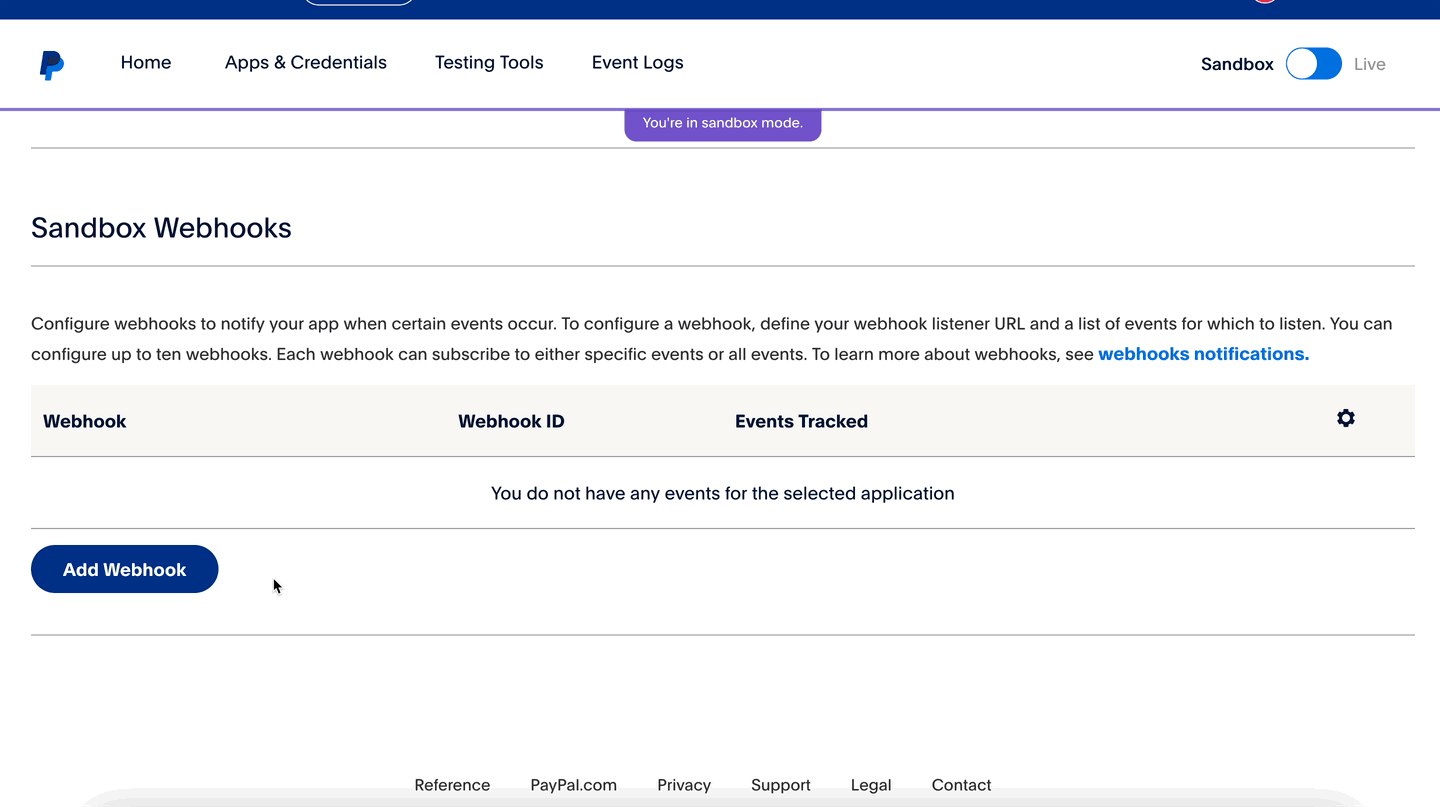Click the "You do not have any events" message
The image size is (1440, 807).
pos(723,493)
